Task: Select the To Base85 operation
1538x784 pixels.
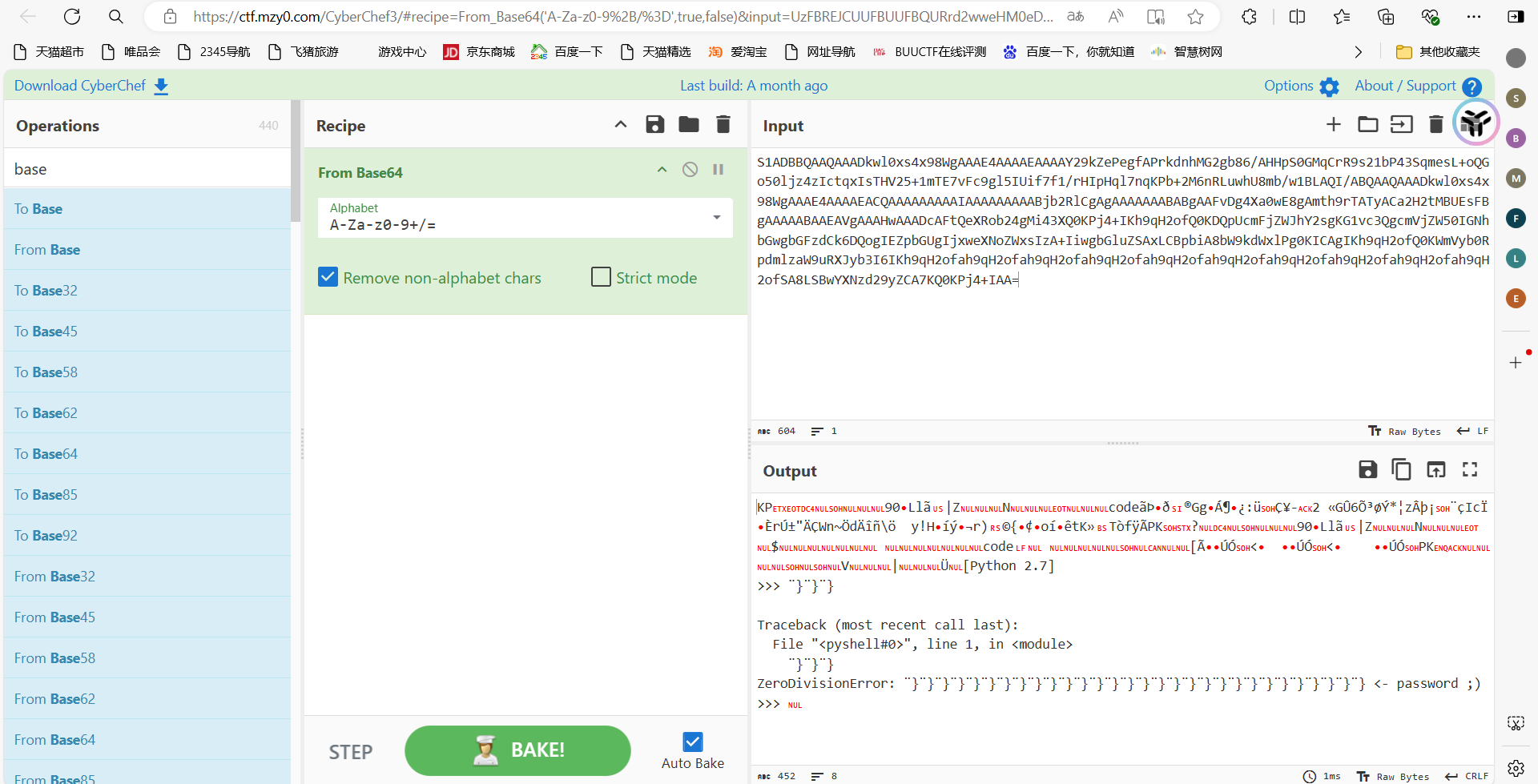Action: tap(147, 495)
